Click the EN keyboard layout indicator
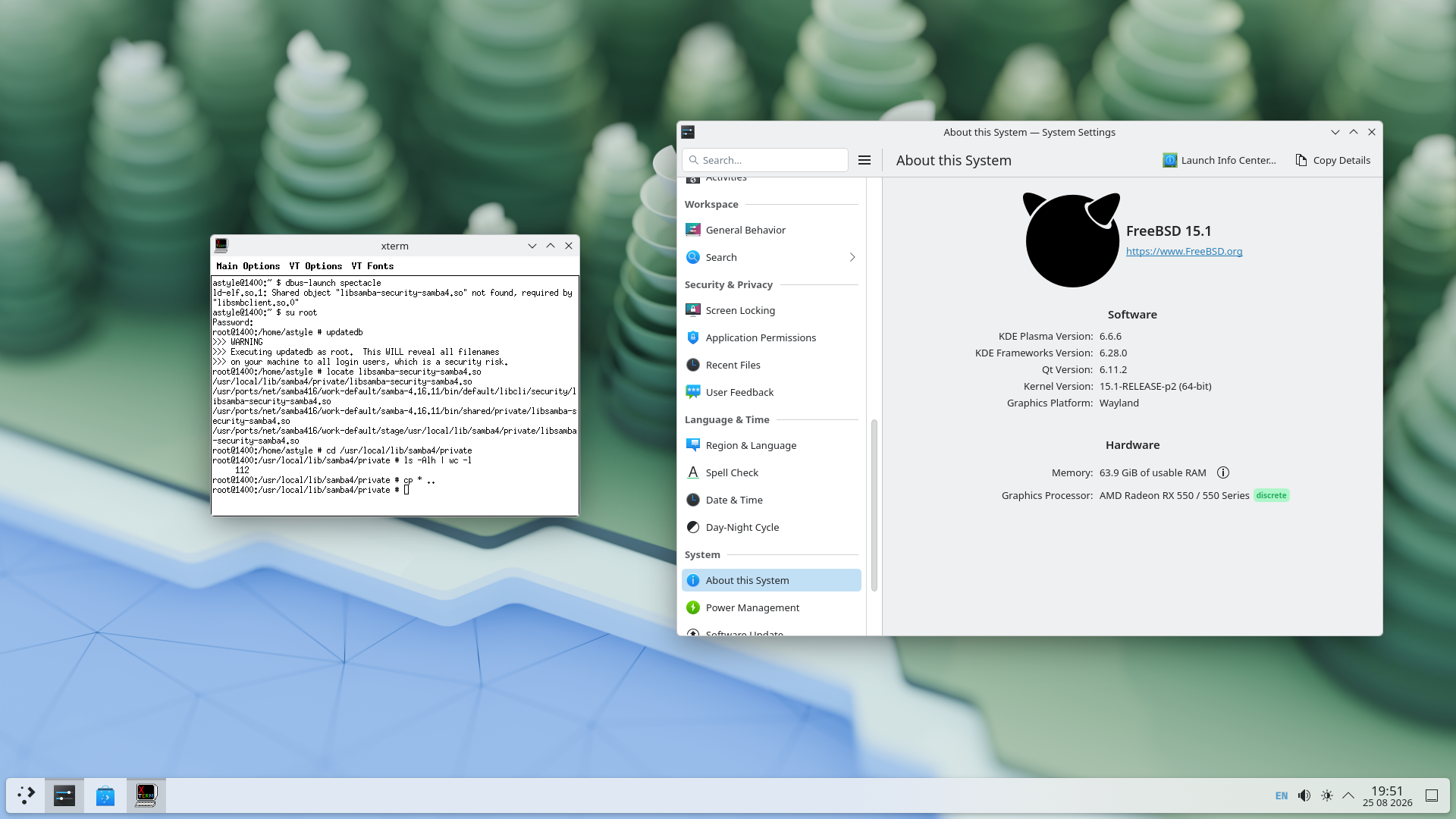The width and height of the screenshot is (1456, 819). click(1282, 795)
